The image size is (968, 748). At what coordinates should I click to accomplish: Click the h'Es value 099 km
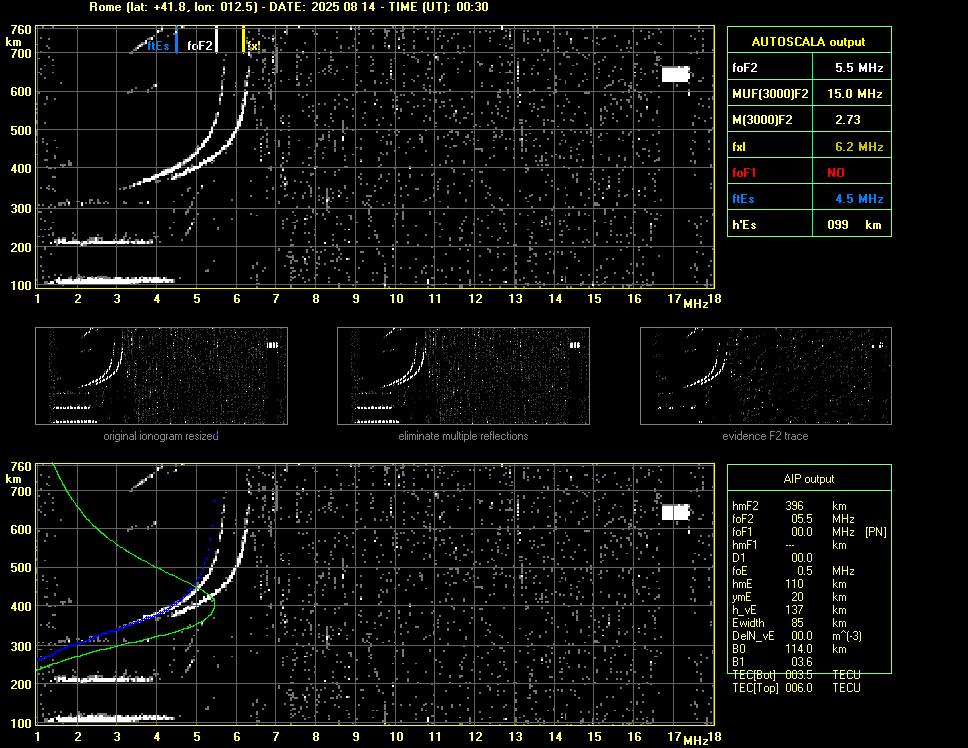[x=854, y=225]
